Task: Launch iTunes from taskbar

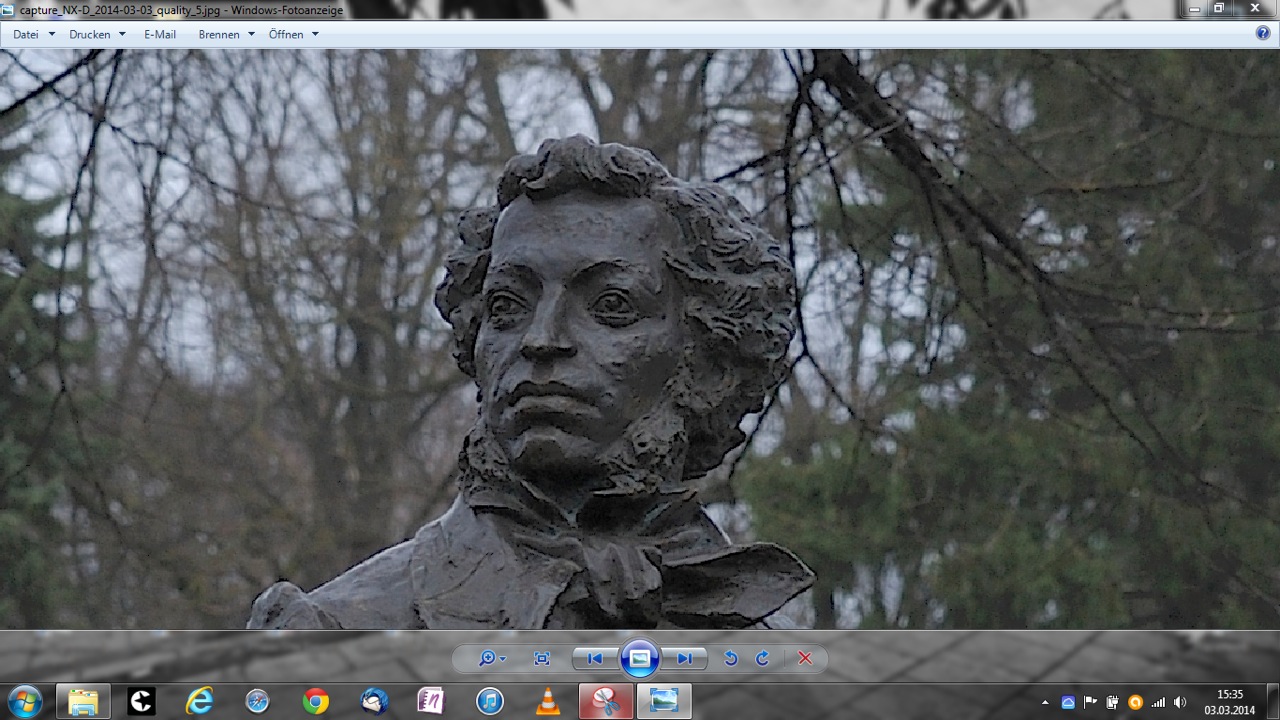Action: (x=489, y=702)
